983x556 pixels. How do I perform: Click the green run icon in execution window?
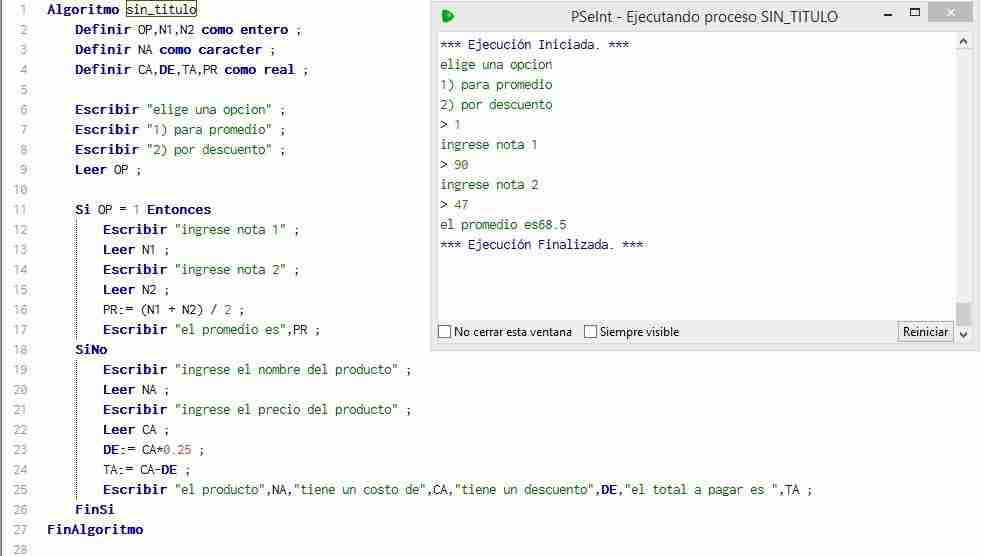pyautogui.click(x=448, y=16)
